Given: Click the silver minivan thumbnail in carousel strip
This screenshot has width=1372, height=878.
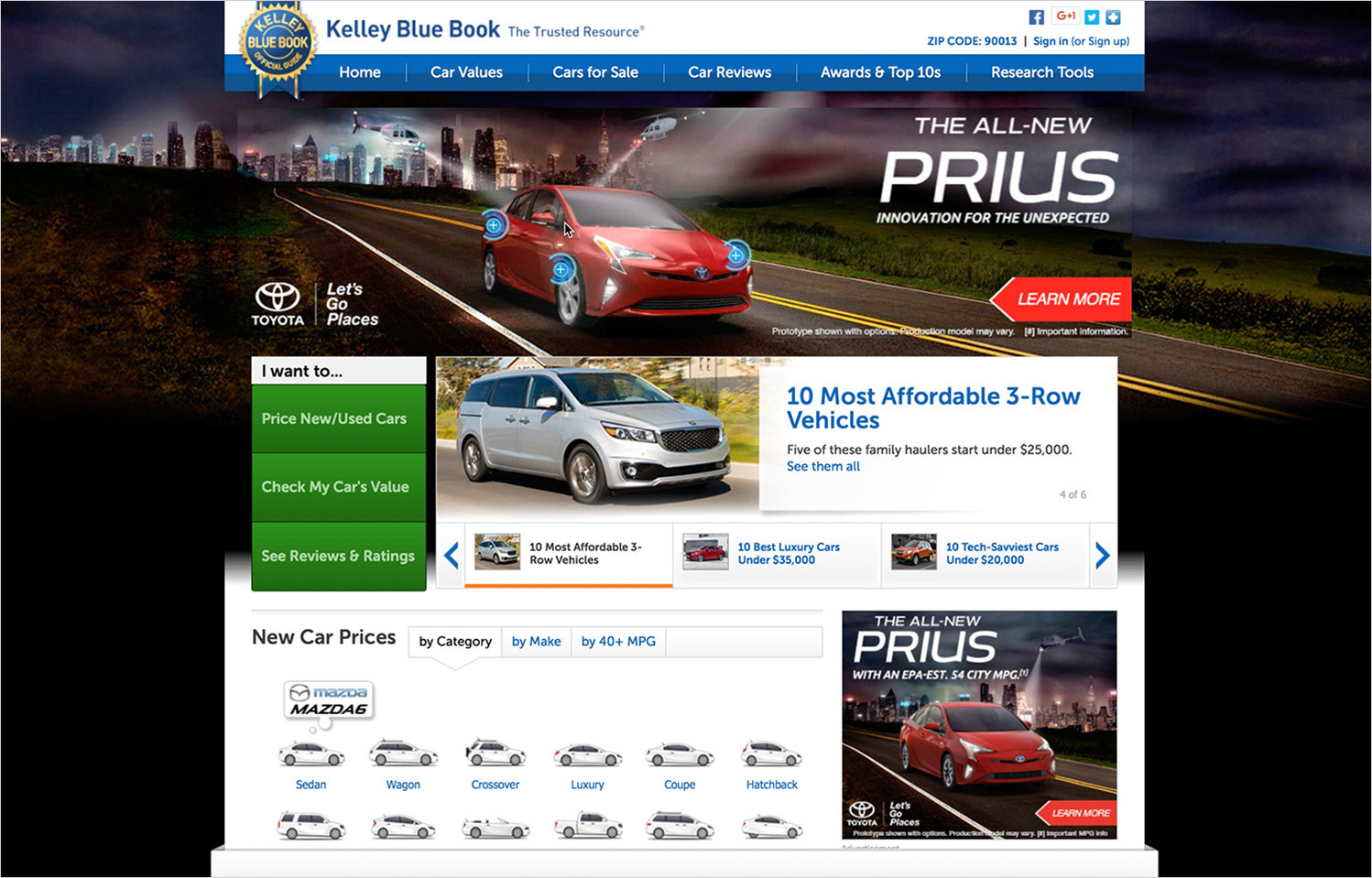Looking at the screenshot, I should point(497,552).
